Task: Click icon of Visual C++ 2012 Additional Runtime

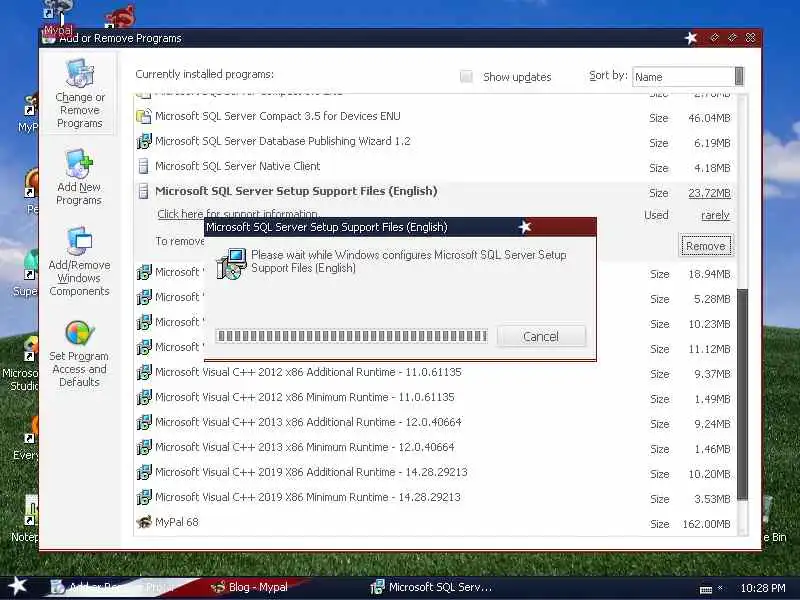Action: (144, 372)
